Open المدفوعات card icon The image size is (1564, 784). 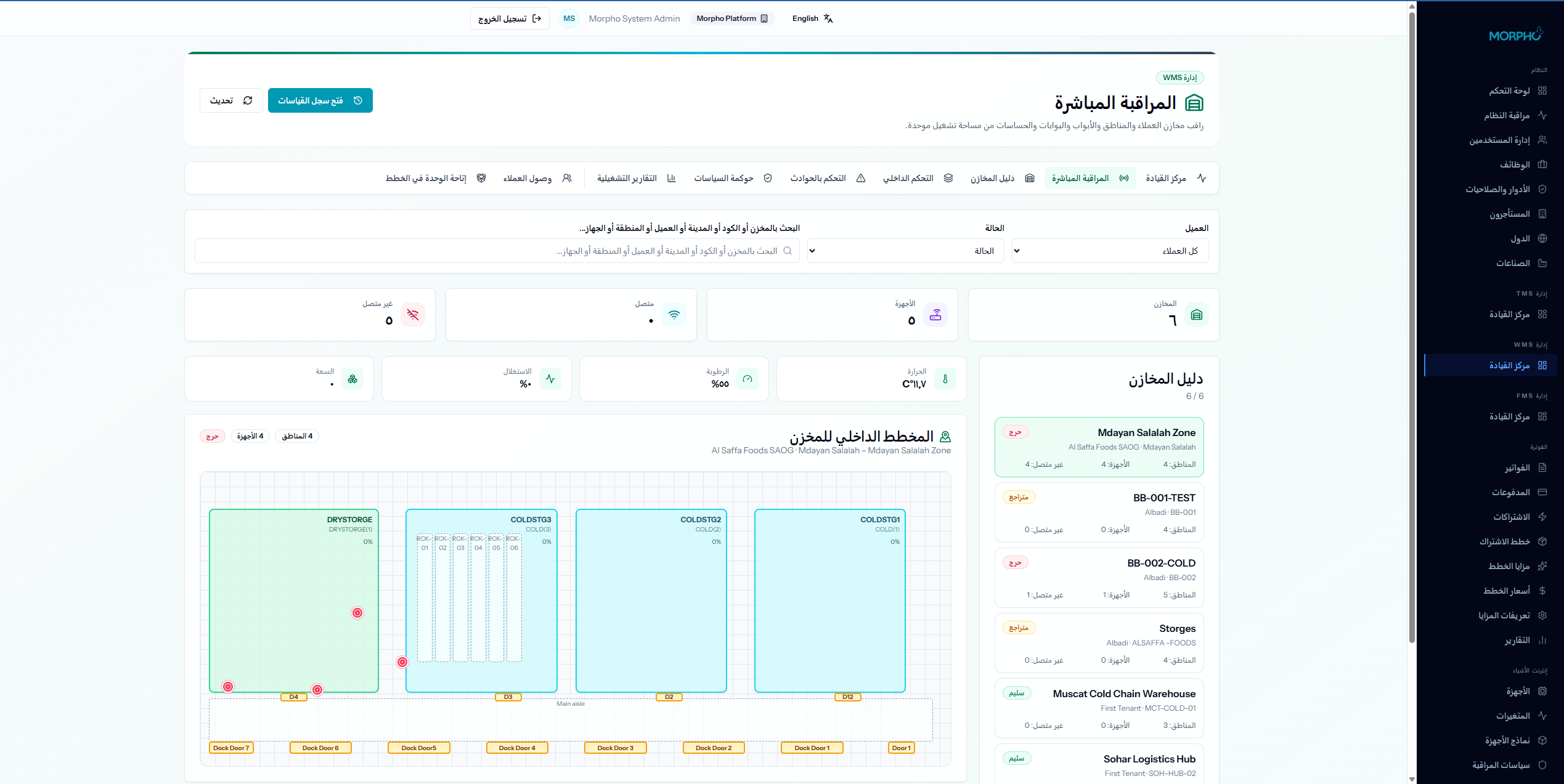pos(1542,492)
